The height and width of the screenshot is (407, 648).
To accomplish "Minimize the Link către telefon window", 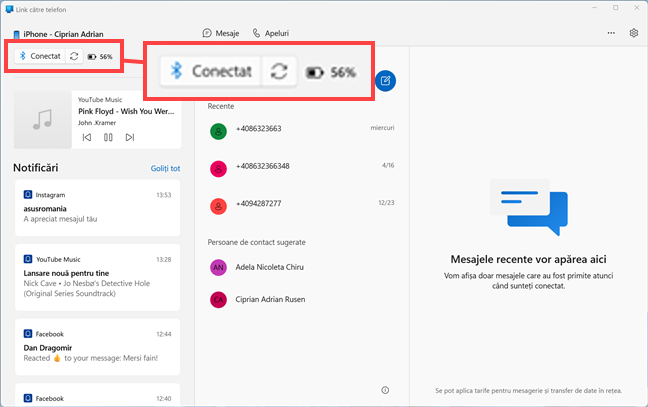I will [x=594, y=8].
